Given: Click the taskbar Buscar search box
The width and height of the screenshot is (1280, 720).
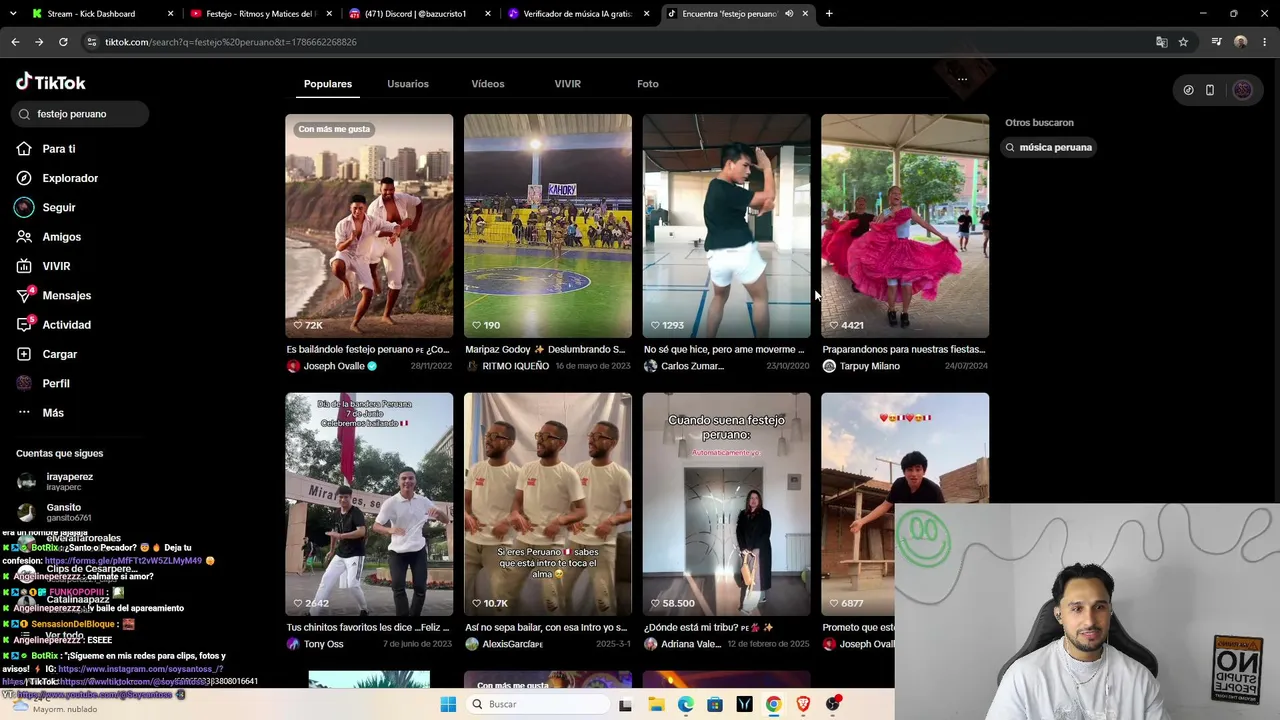Looking at the screenshot, I should pos(538,704).
